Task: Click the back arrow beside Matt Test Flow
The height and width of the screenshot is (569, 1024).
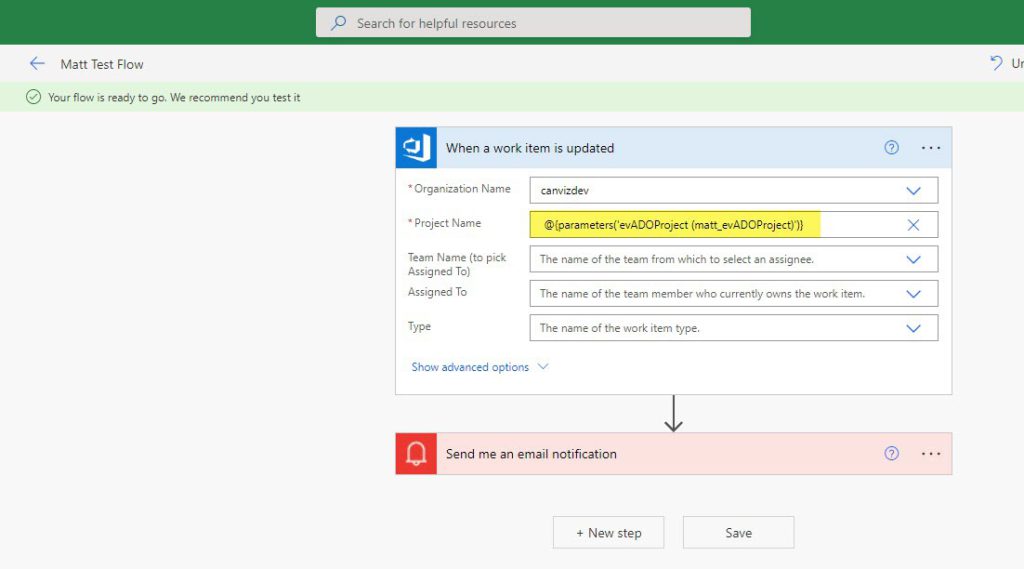Action: [x=37, y=63]
